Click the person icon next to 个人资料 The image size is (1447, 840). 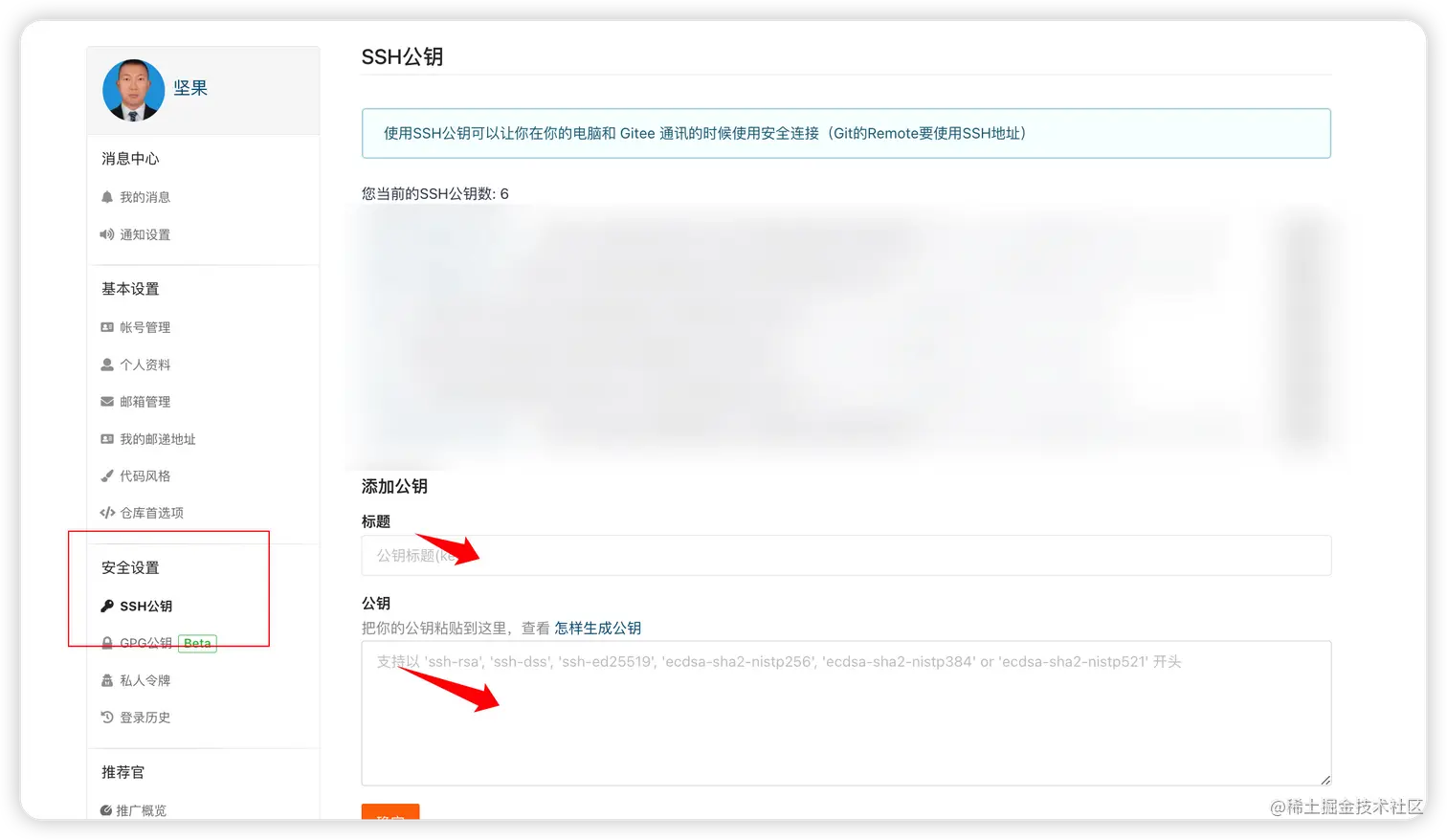click(107, 365)
